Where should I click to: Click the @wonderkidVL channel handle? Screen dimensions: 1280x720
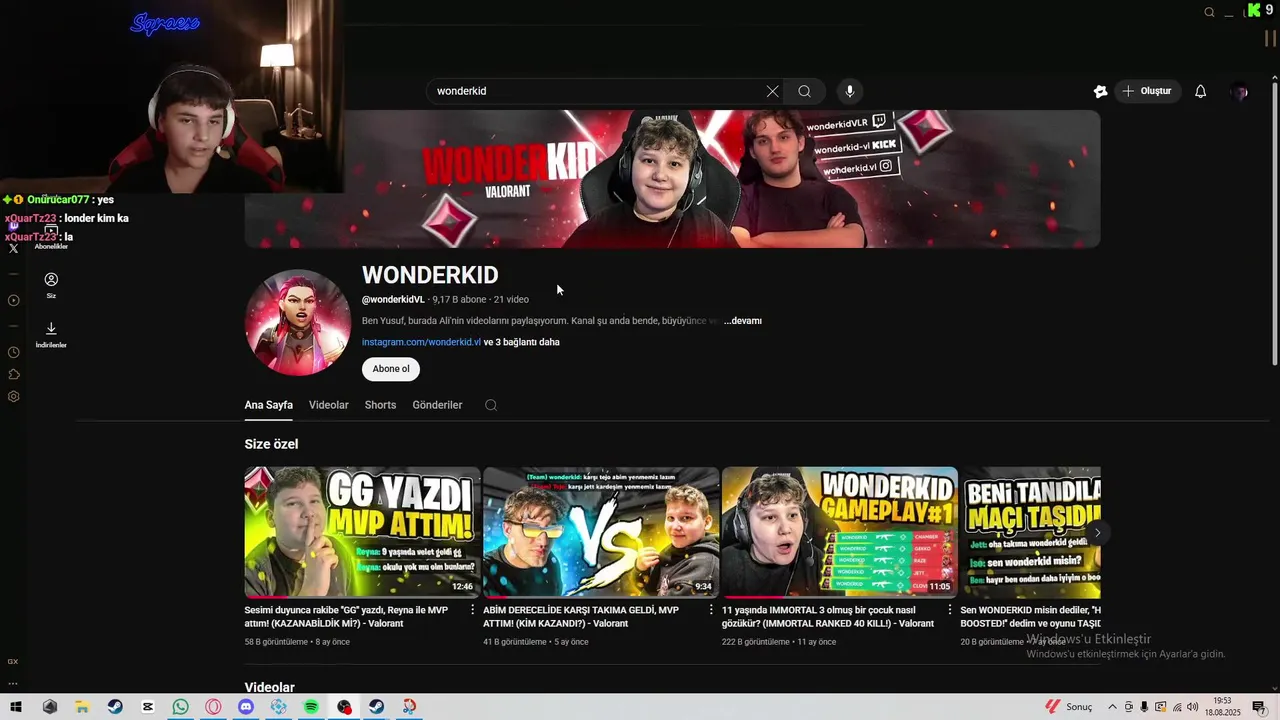(393, 299)
